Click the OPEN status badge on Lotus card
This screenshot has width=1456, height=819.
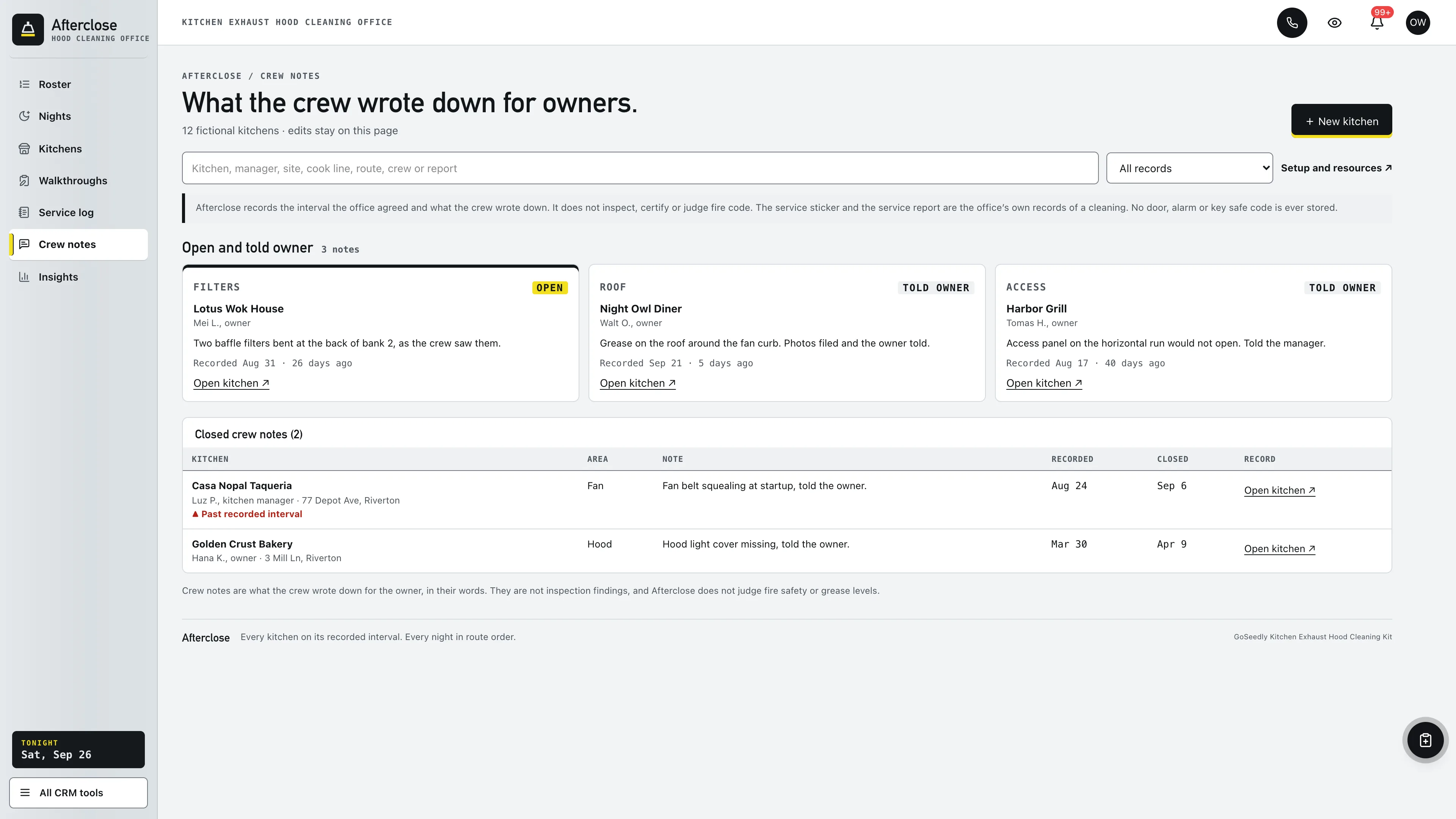click(x=549, y=288)
